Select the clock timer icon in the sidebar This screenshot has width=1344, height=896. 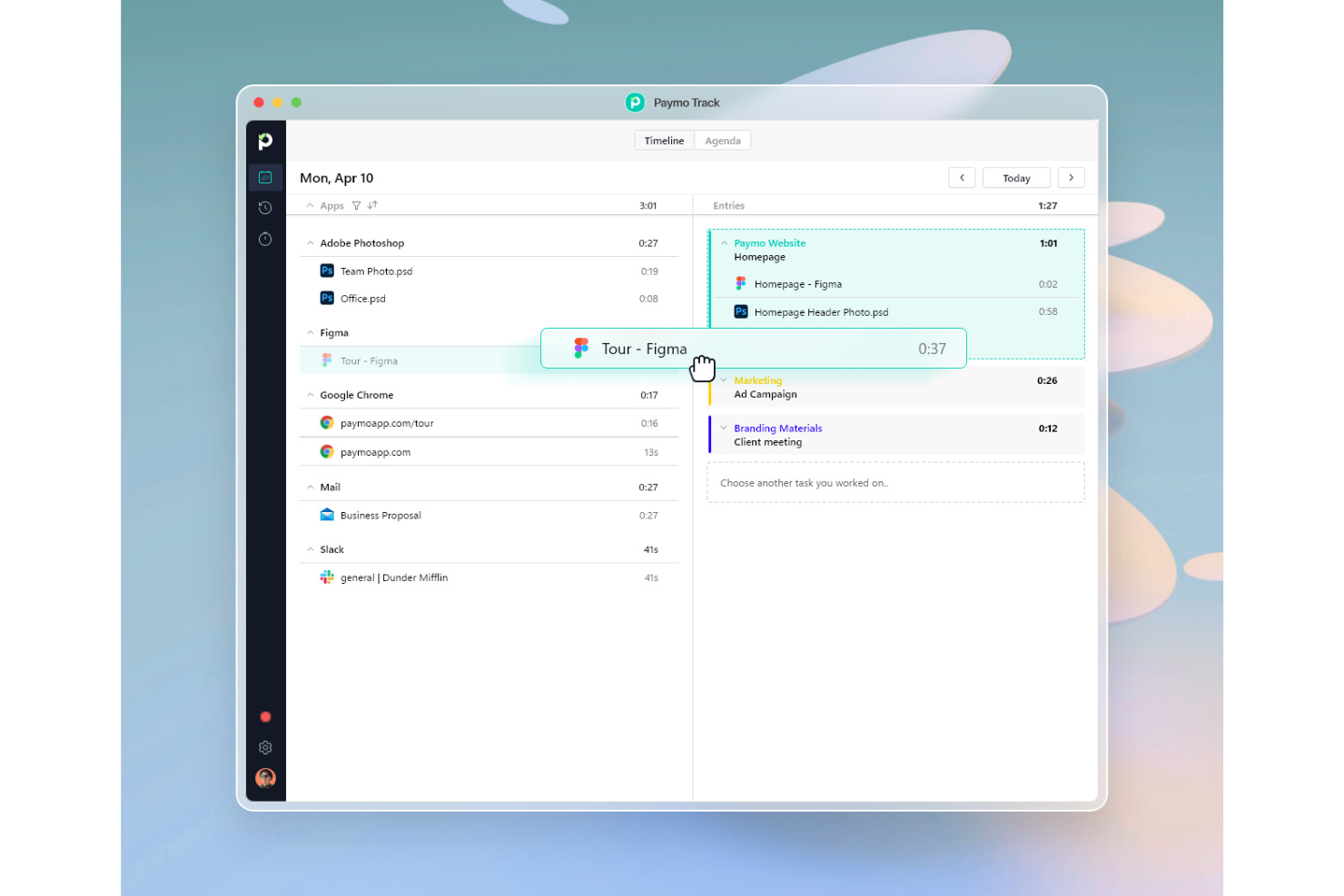point(265,239)
